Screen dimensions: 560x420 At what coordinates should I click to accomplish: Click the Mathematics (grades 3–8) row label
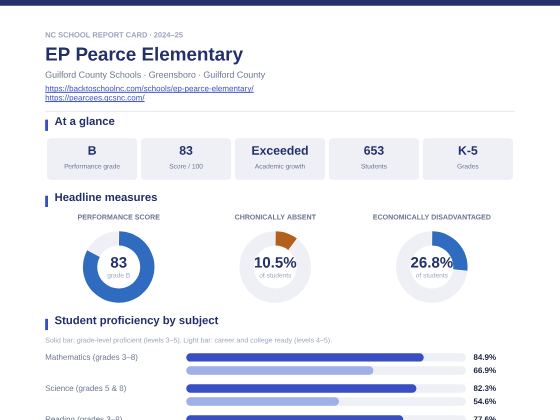(x=91, y=357)
